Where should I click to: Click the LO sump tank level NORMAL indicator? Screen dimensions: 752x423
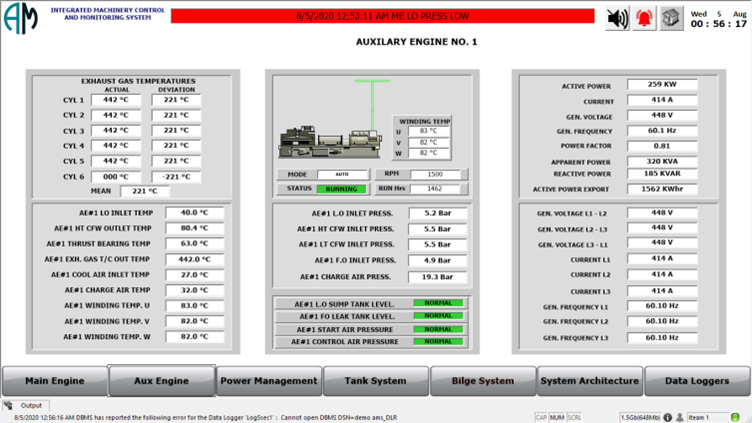[x=438, y=303]
